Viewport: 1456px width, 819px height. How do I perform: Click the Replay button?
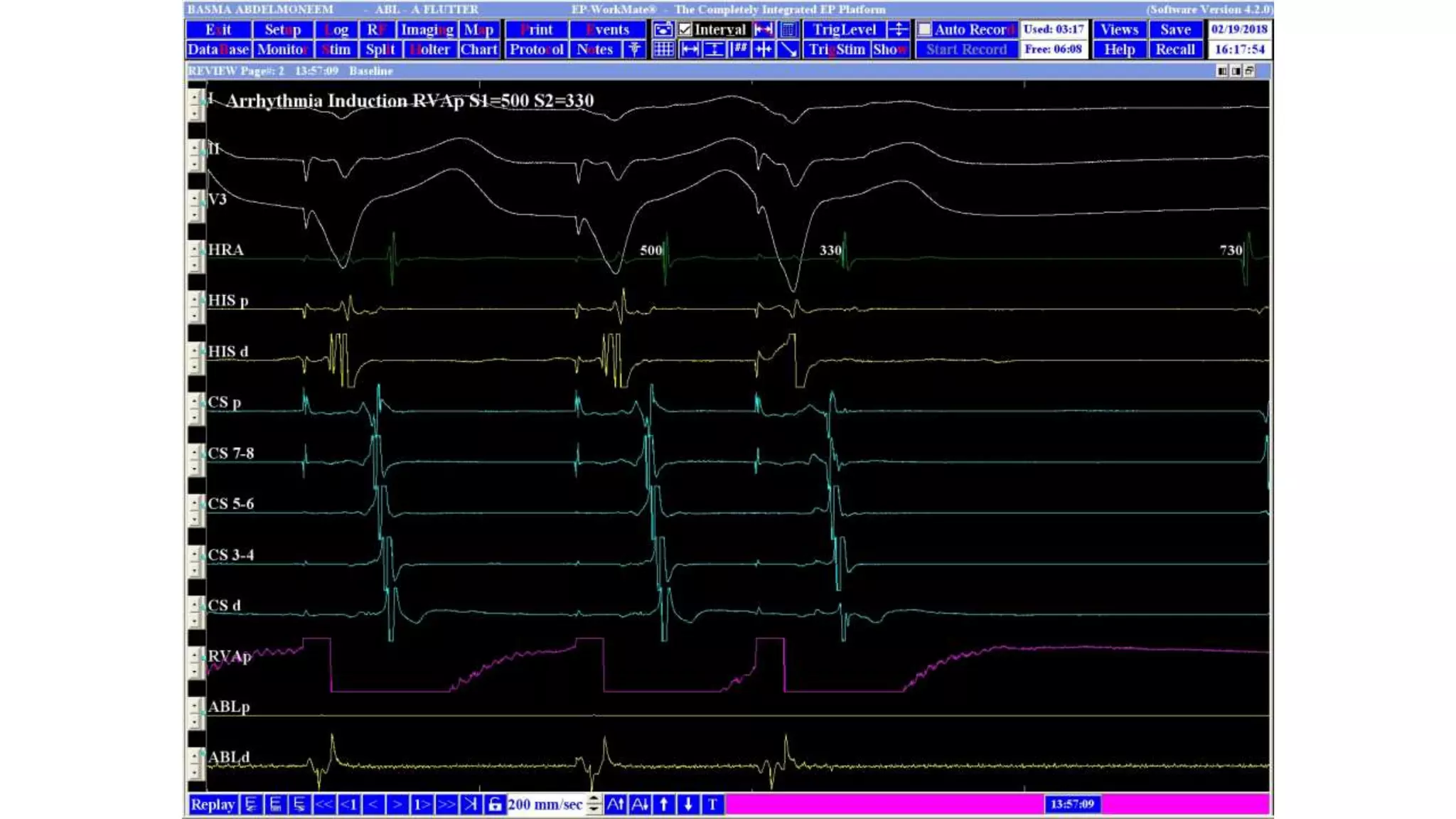213,805
